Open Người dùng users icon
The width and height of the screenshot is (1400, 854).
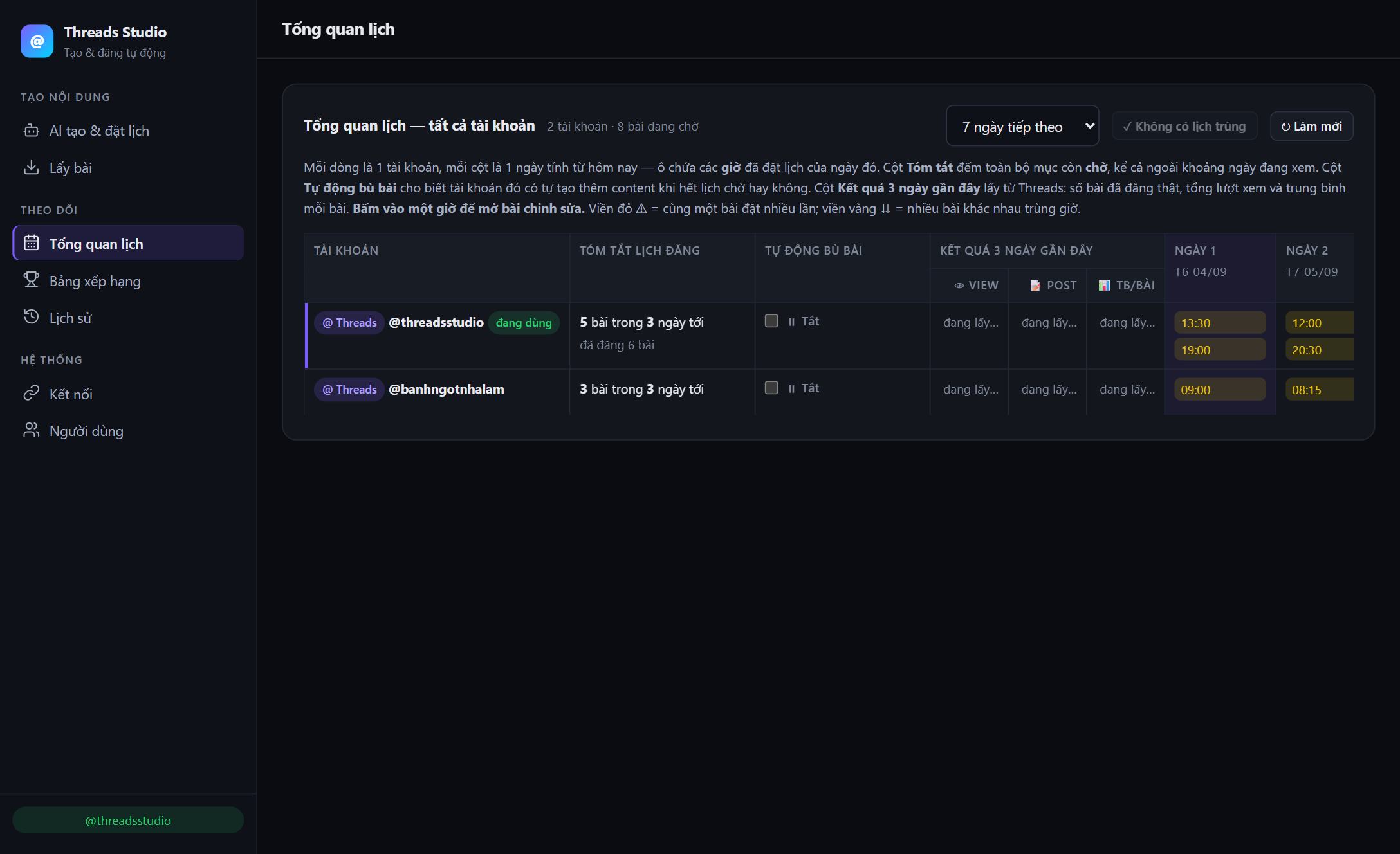click(31, 430)
